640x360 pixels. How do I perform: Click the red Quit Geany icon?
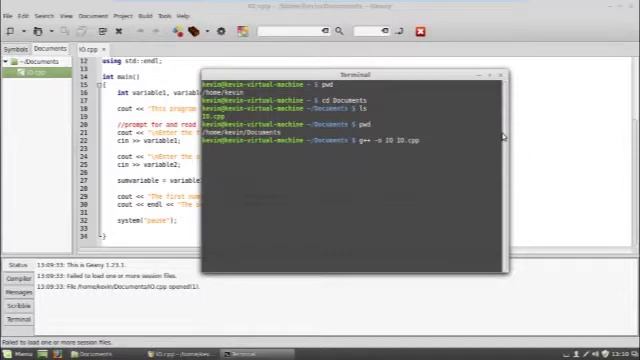pos(420,31)
